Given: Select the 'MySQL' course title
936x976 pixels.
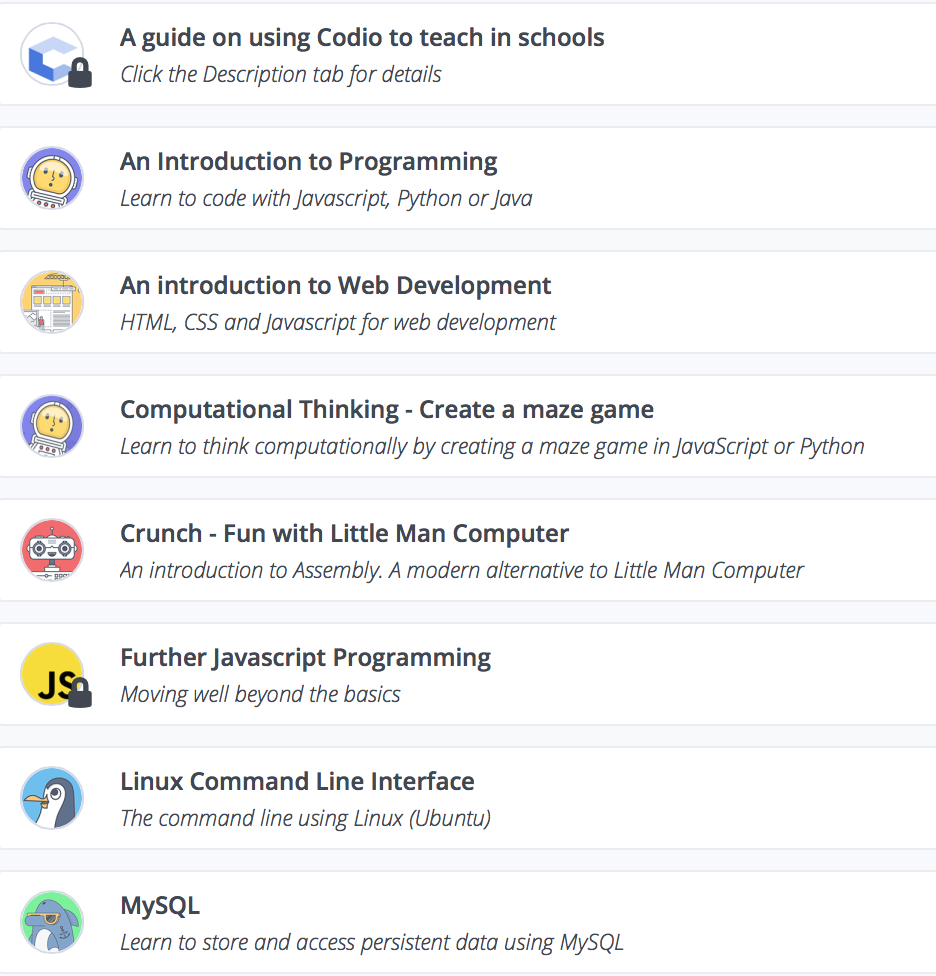Looking at the screenshot, I should tap(160, 906).
